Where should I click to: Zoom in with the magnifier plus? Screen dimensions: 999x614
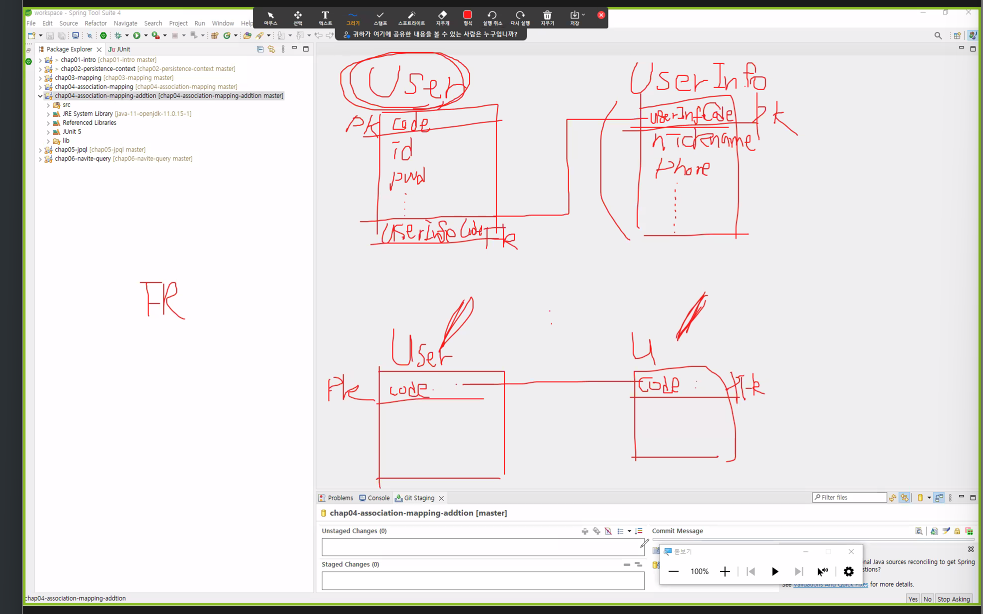724,571
